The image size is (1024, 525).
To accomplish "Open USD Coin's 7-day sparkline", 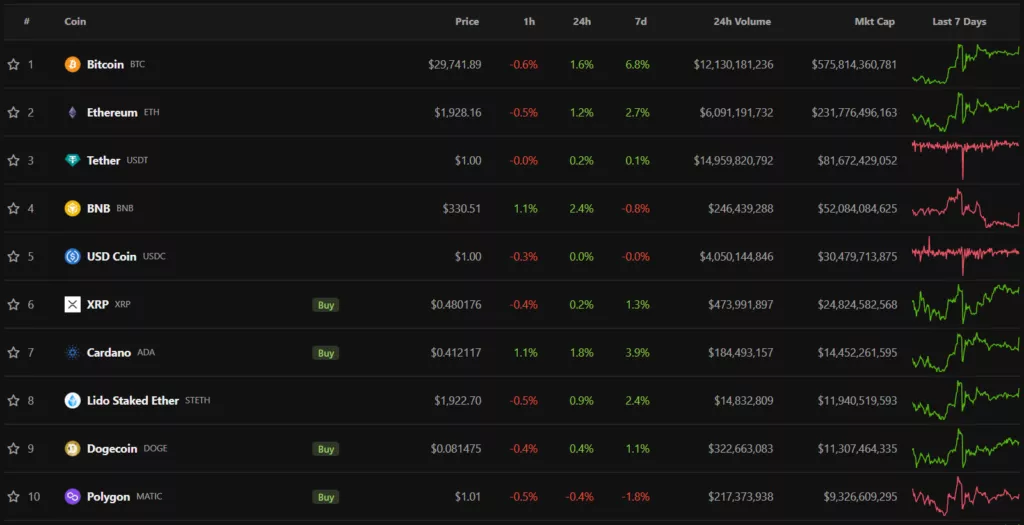I will 966,255.
